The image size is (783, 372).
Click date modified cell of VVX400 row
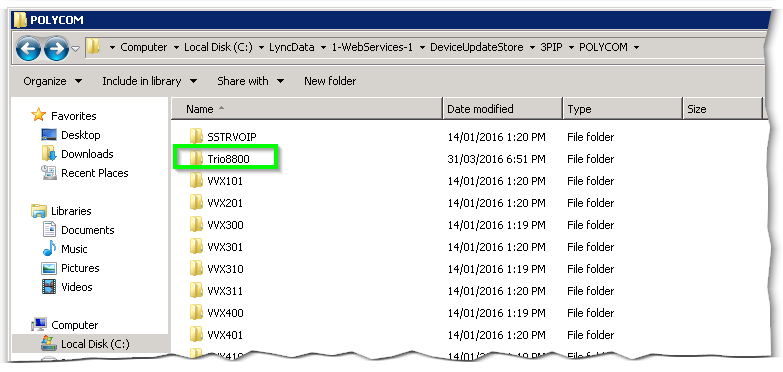tap(496, 313)
